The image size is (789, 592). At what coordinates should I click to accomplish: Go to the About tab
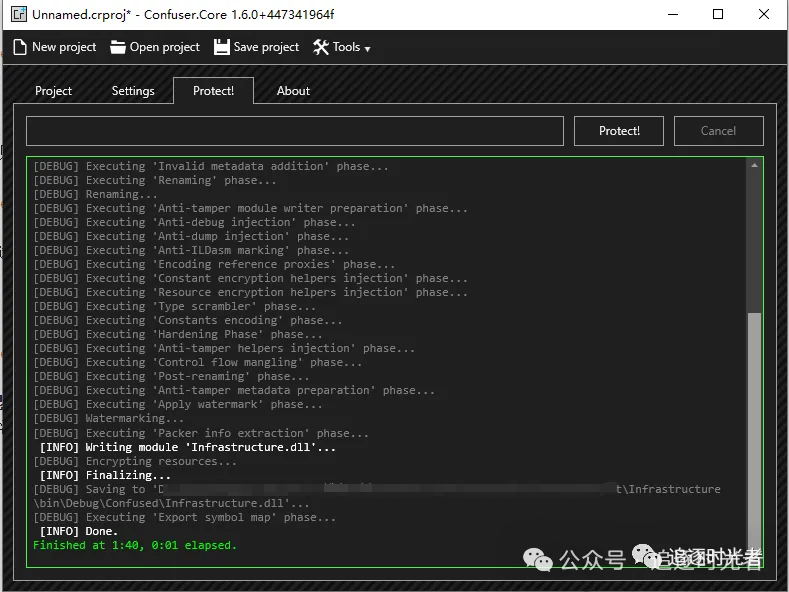pyautogui.click(x=293, y=91)
